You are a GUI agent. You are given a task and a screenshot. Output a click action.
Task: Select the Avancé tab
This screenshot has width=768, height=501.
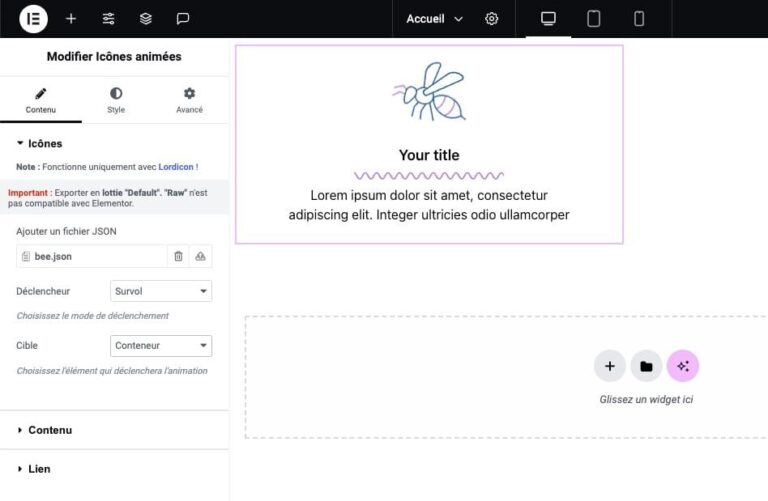[190, 101]
